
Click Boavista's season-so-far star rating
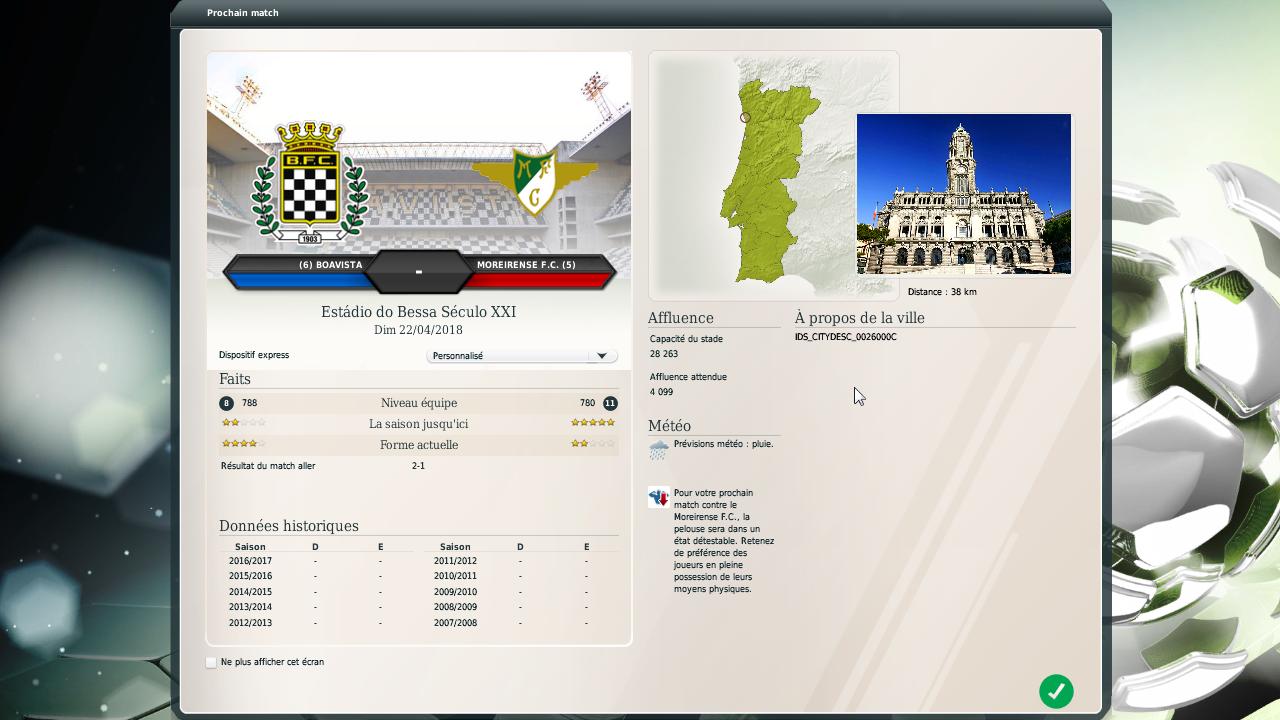click(x=243, y=423)
